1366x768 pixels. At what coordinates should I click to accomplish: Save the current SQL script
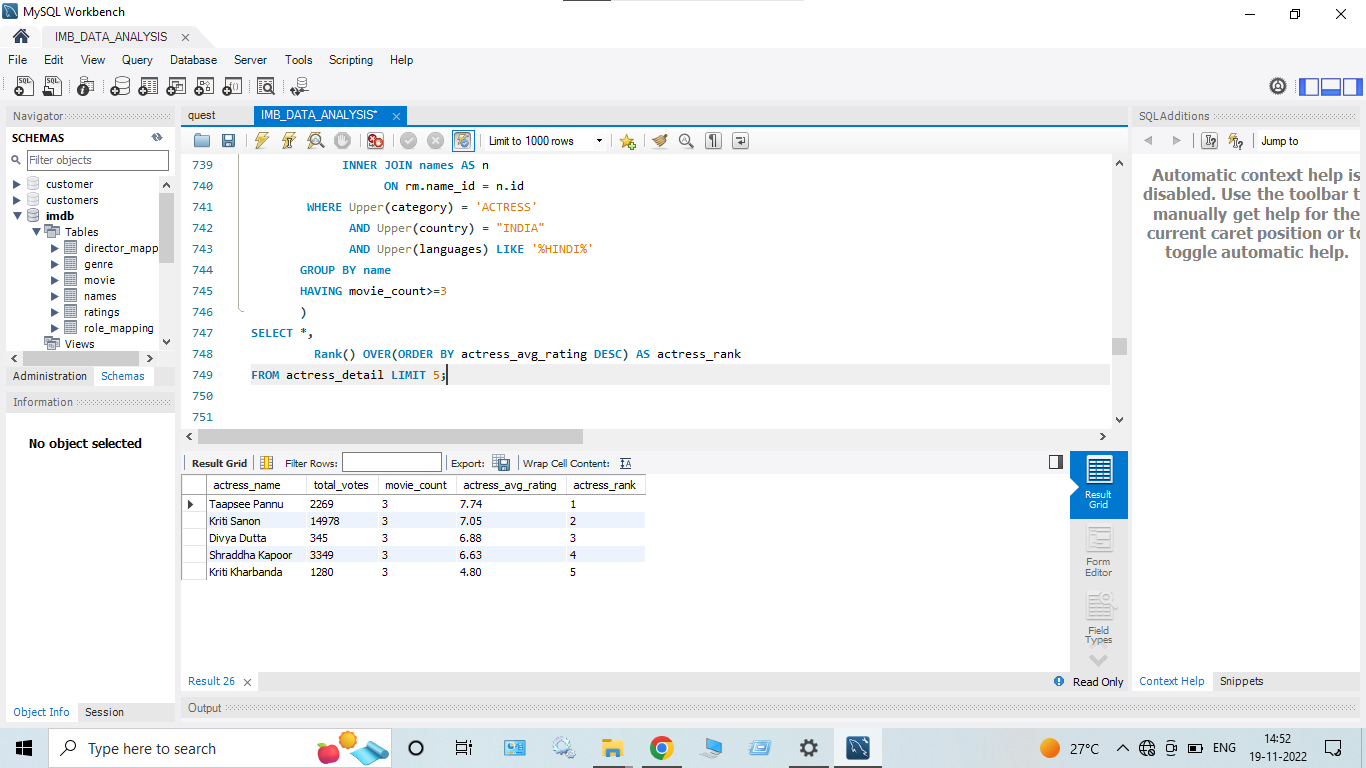click(229, 140)
